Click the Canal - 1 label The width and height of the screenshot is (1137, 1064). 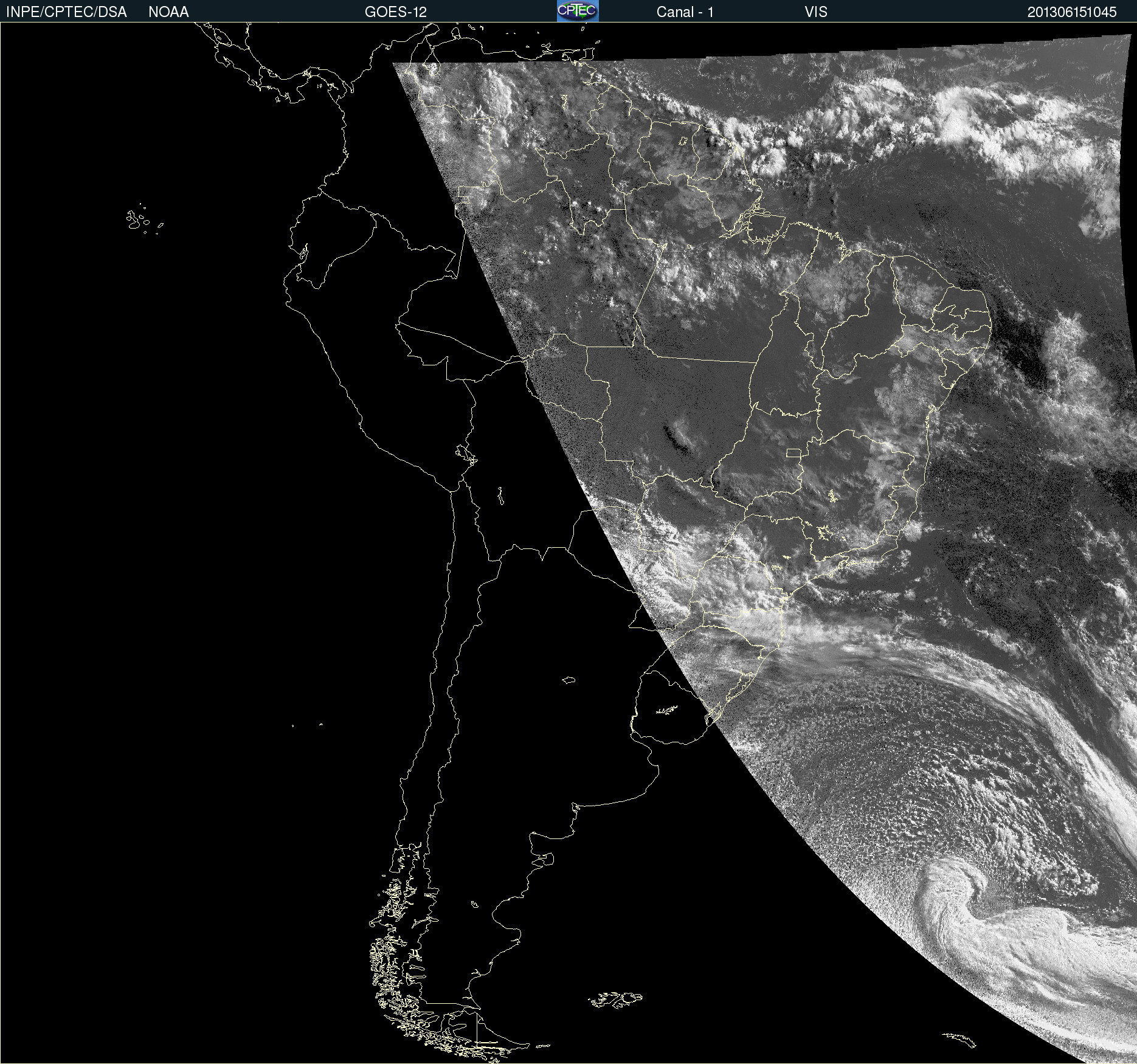(x=685, y=12)
